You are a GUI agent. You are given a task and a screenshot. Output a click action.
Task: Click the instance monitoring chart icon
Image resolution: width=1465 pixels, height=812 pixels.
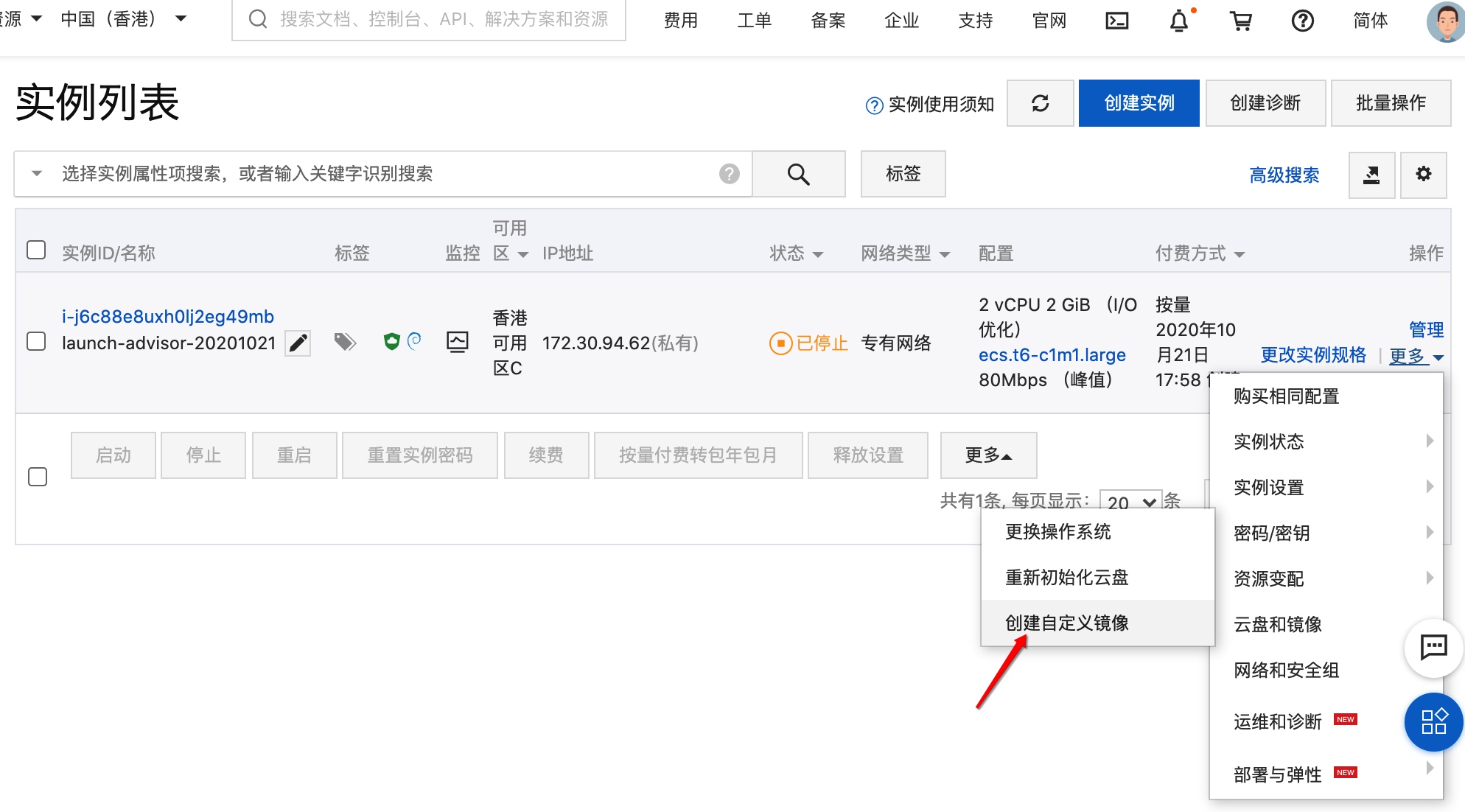pyautogui.click(x=458, y=342)
